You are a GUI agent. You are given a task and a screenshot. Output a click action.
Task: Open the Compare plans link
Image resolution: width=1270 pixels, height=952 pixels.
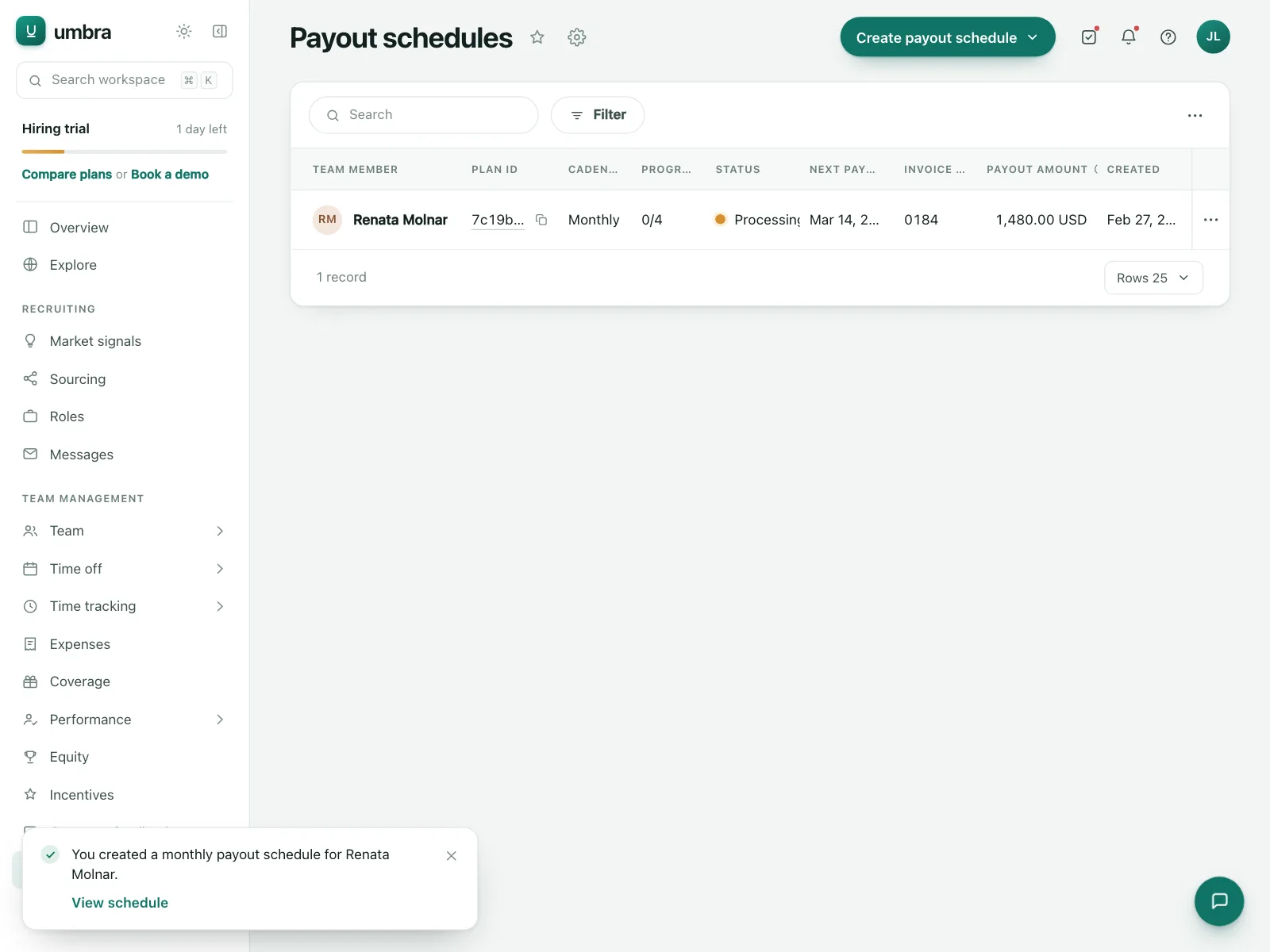67,175
